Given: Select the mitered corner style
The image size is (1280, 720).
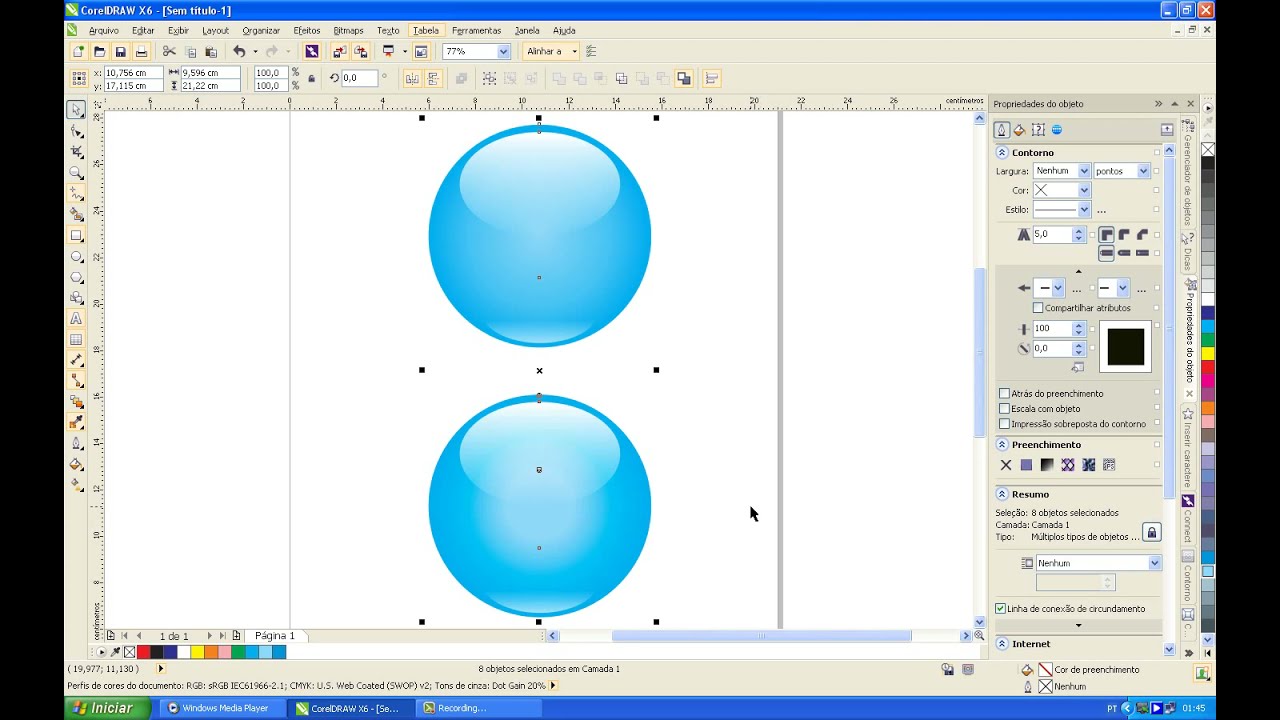Looking at the screenshot, I should (1106, 235).
